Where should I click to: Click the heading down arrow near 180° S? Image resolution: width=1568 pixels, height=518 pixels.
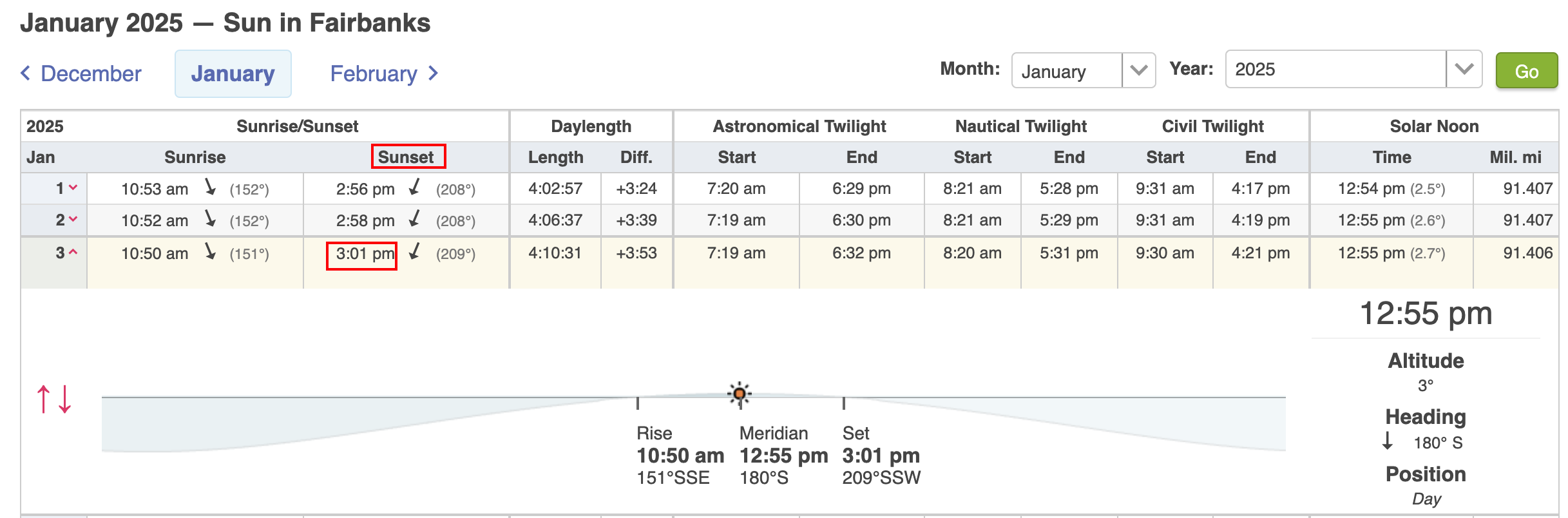tap(1388, 441)
